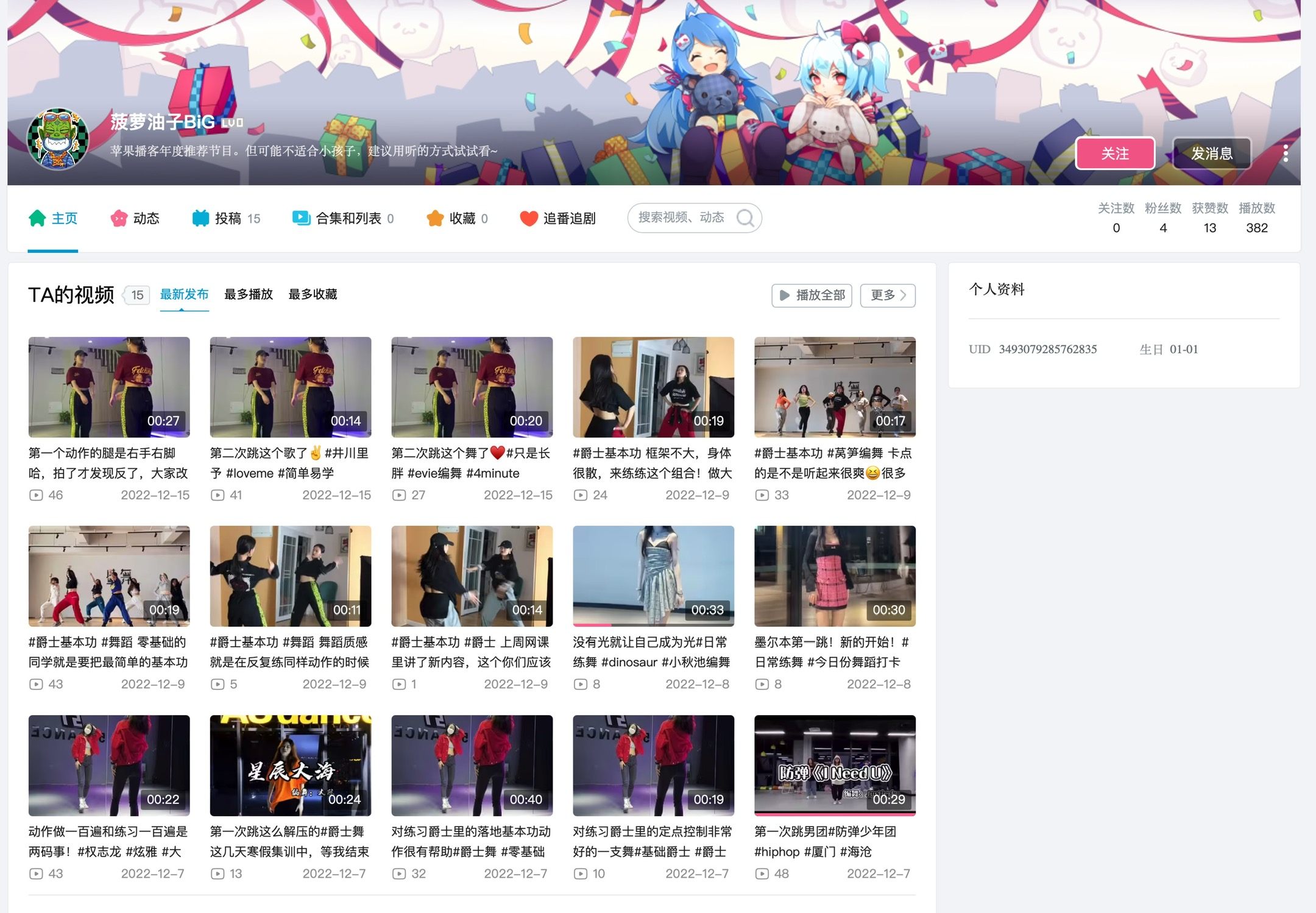
Task: Click the user's profile avatar
Action: tap(58, 139)
